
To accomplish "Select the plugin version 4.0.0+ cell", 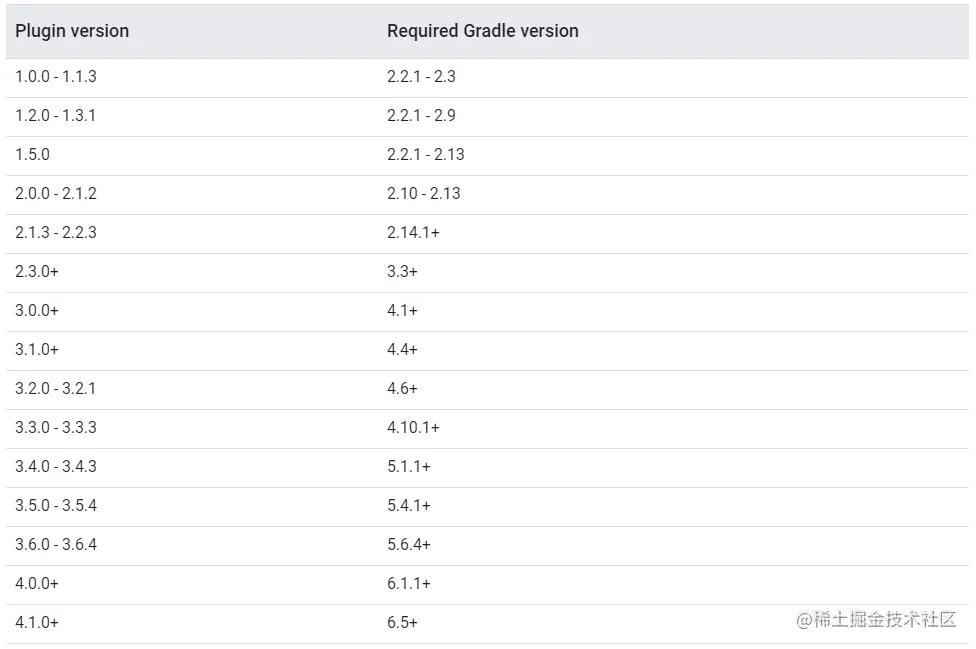I will pos(37,584).
